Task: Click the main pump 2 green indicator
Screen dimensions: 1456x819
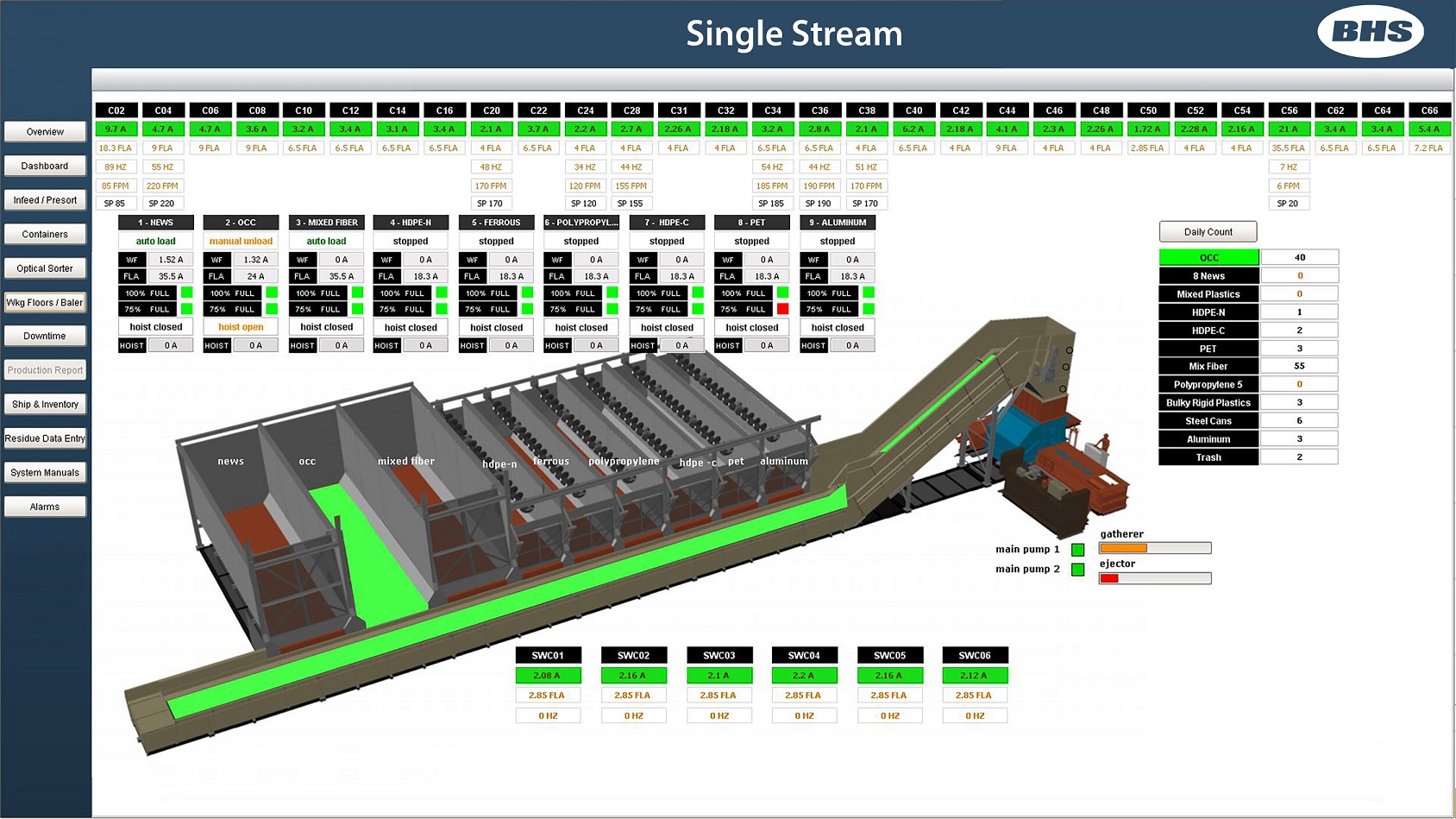Action: (x=1077, y=570)
